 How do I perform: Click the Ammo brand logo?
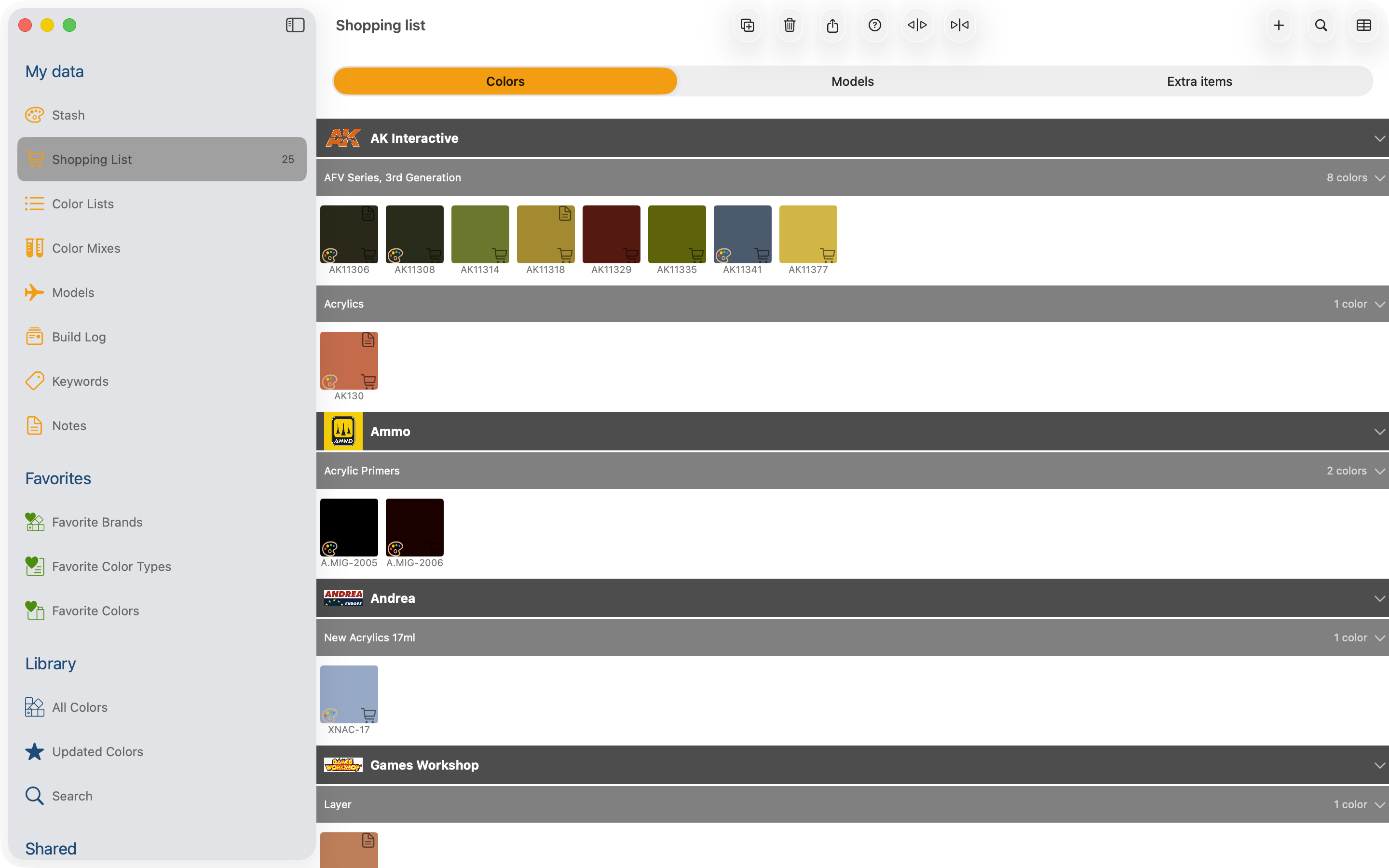343,431
